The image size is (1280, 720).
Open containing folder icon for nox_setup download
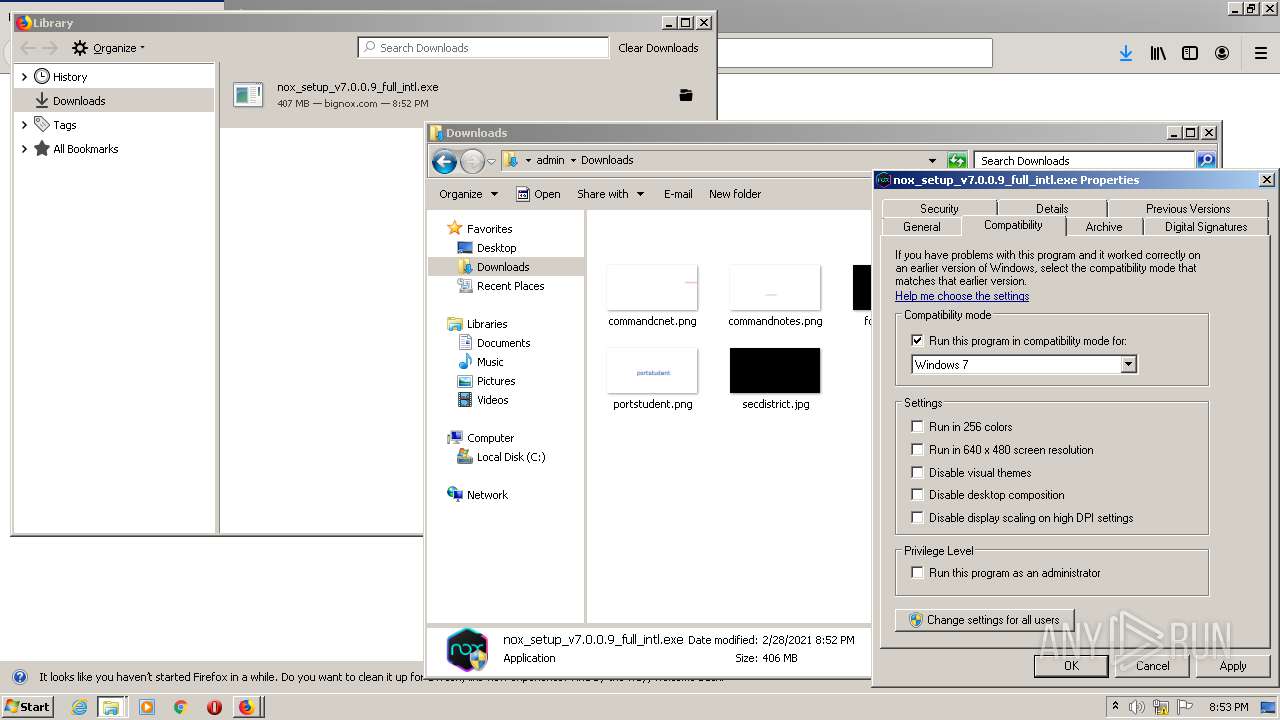[x=686, y=95]
